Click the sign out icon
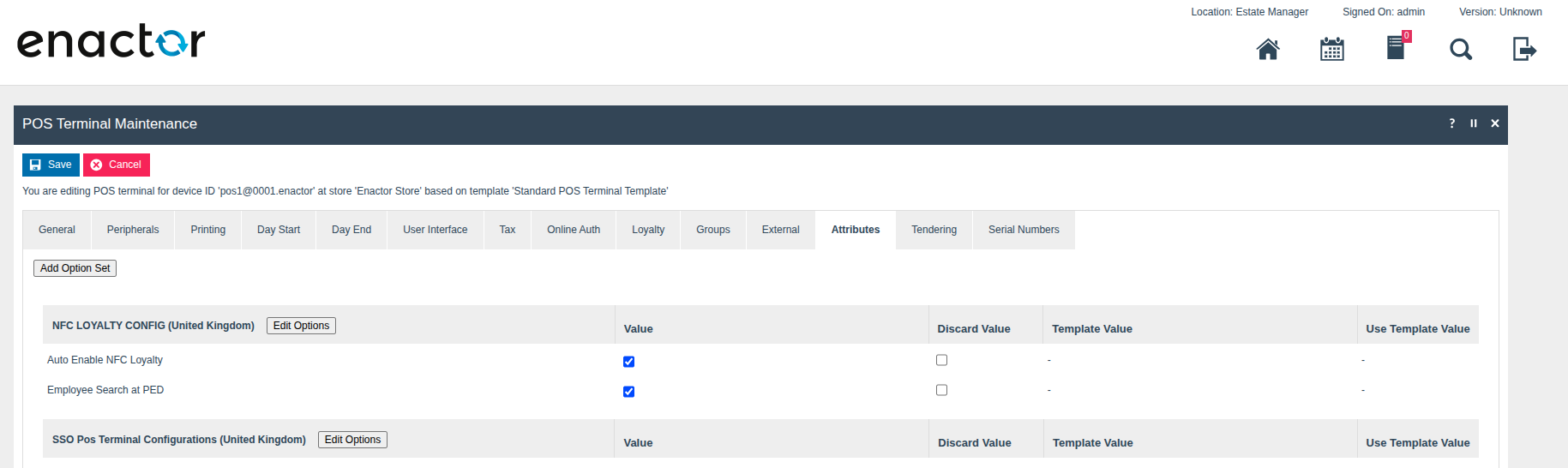 1525,49
